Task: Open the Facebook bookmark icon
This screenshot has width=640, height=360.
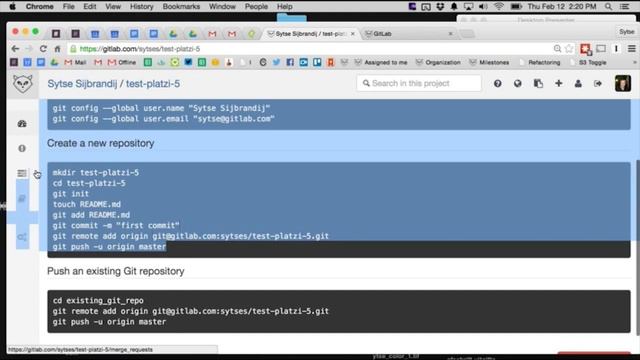Action: coord(290,62)
